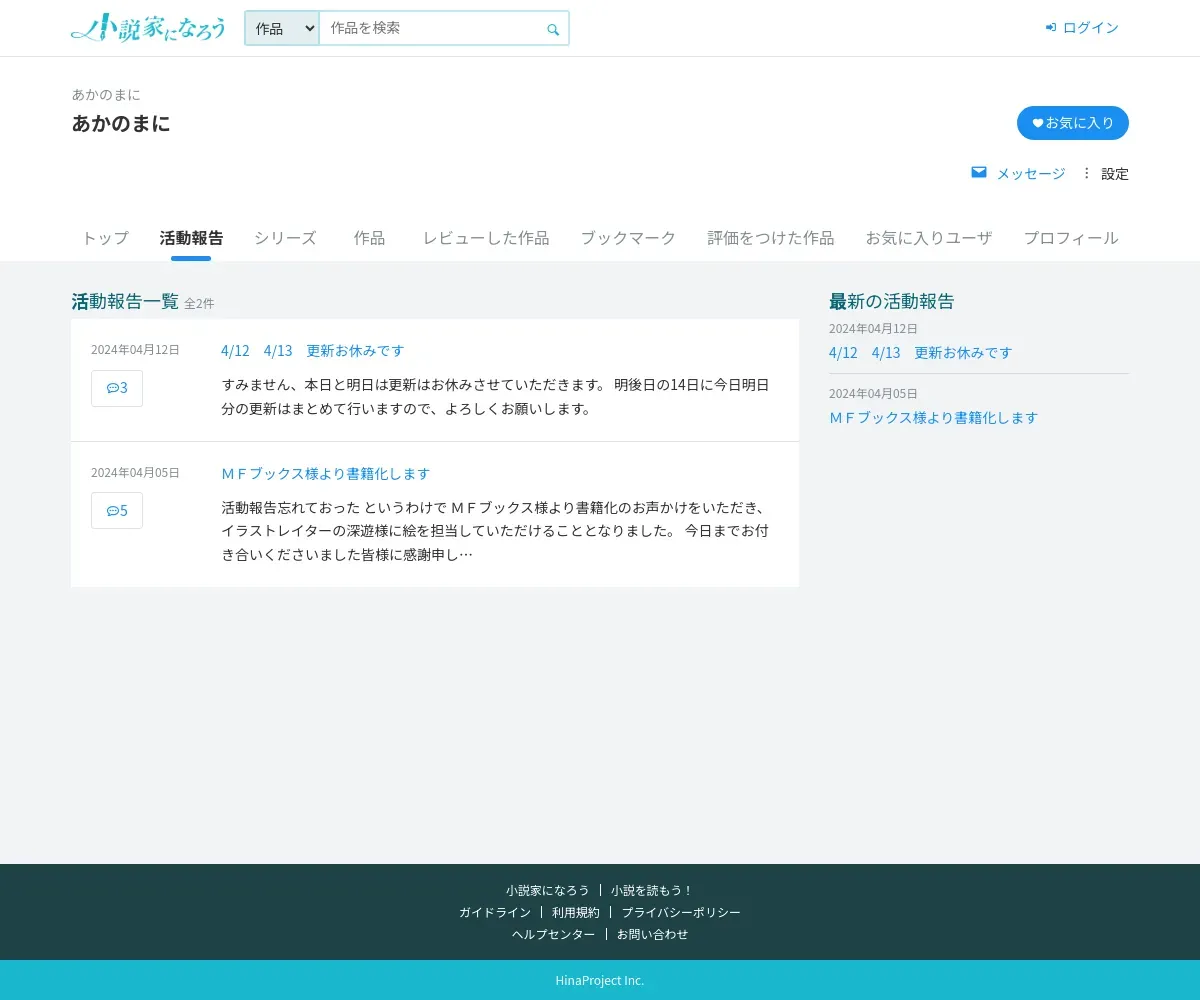The height and width of the screenshot is (1000, 1200).
Task: Click the ログイン link with icon
Action: pyautogui.click(x=1082, y=28)
